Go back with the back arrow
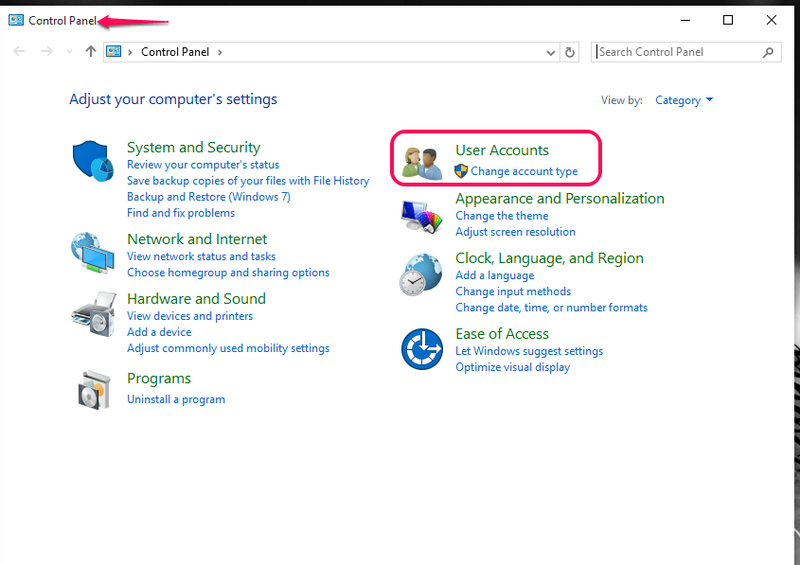The width and height of the screenshot is (800, 565). click(x=19, y=52)
